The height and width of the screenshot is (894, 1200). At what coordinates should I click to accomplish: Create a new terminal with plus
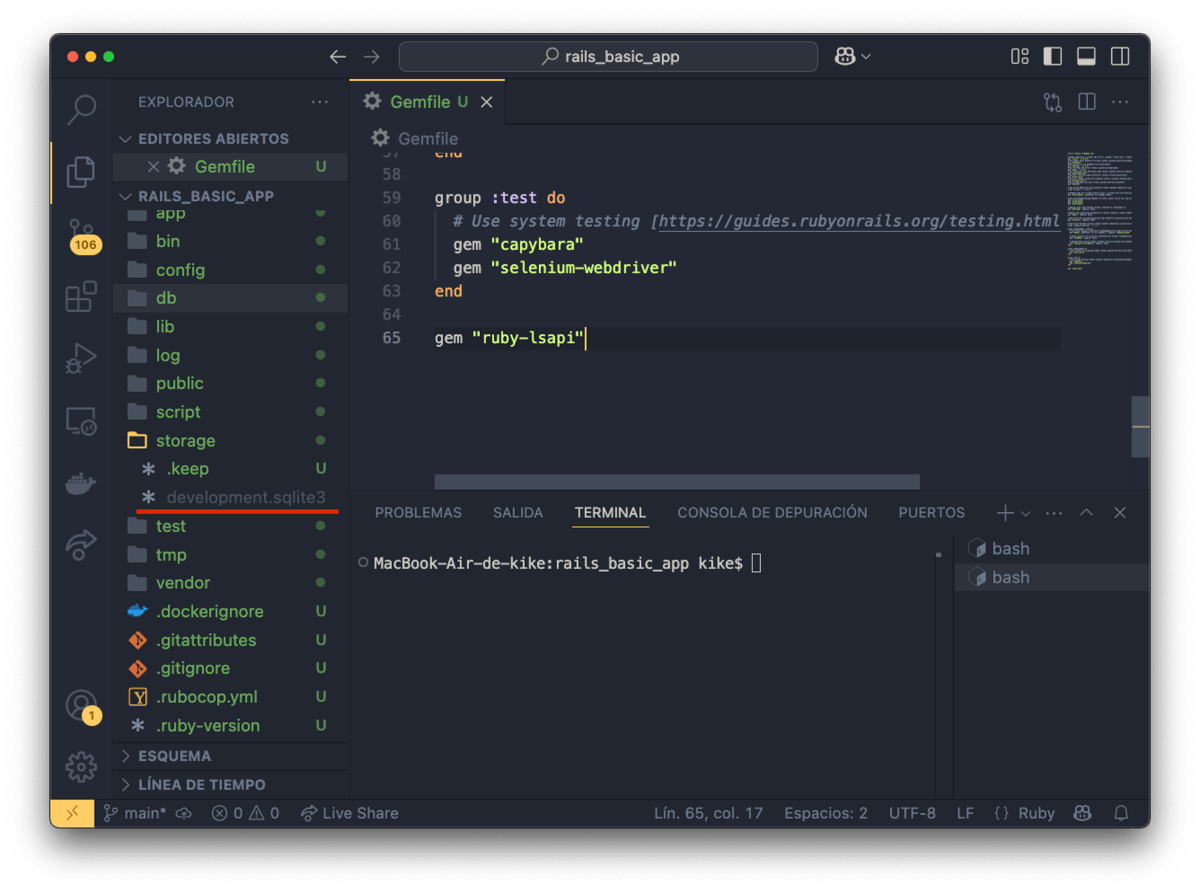click(1005, 513)
